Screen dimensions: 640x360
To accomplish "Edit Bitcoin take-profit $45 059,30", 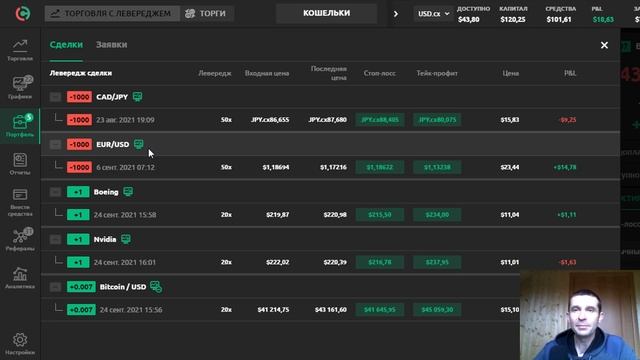I will tap(437, 310).
